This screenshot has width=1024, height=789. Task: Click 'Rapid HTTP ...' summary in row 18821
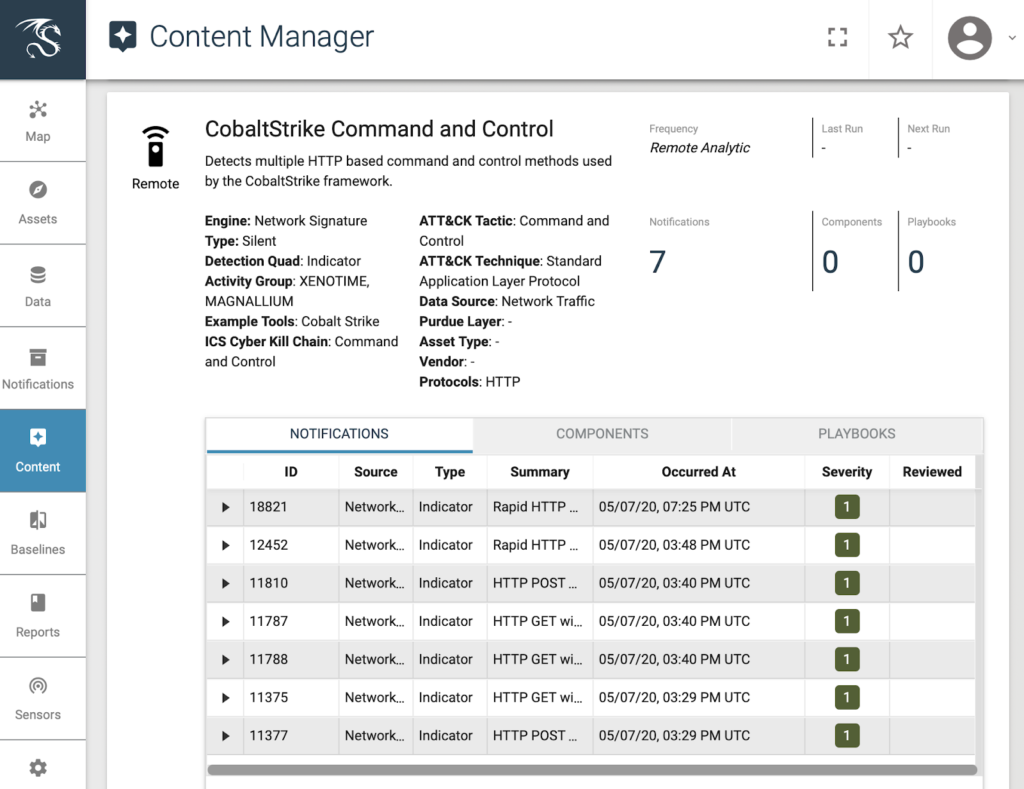(536, 507)
